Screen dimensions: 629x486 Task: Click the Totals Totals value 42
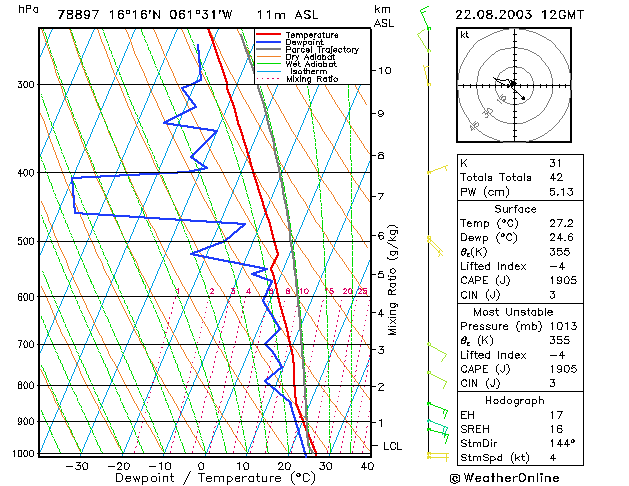pos(556,177)
